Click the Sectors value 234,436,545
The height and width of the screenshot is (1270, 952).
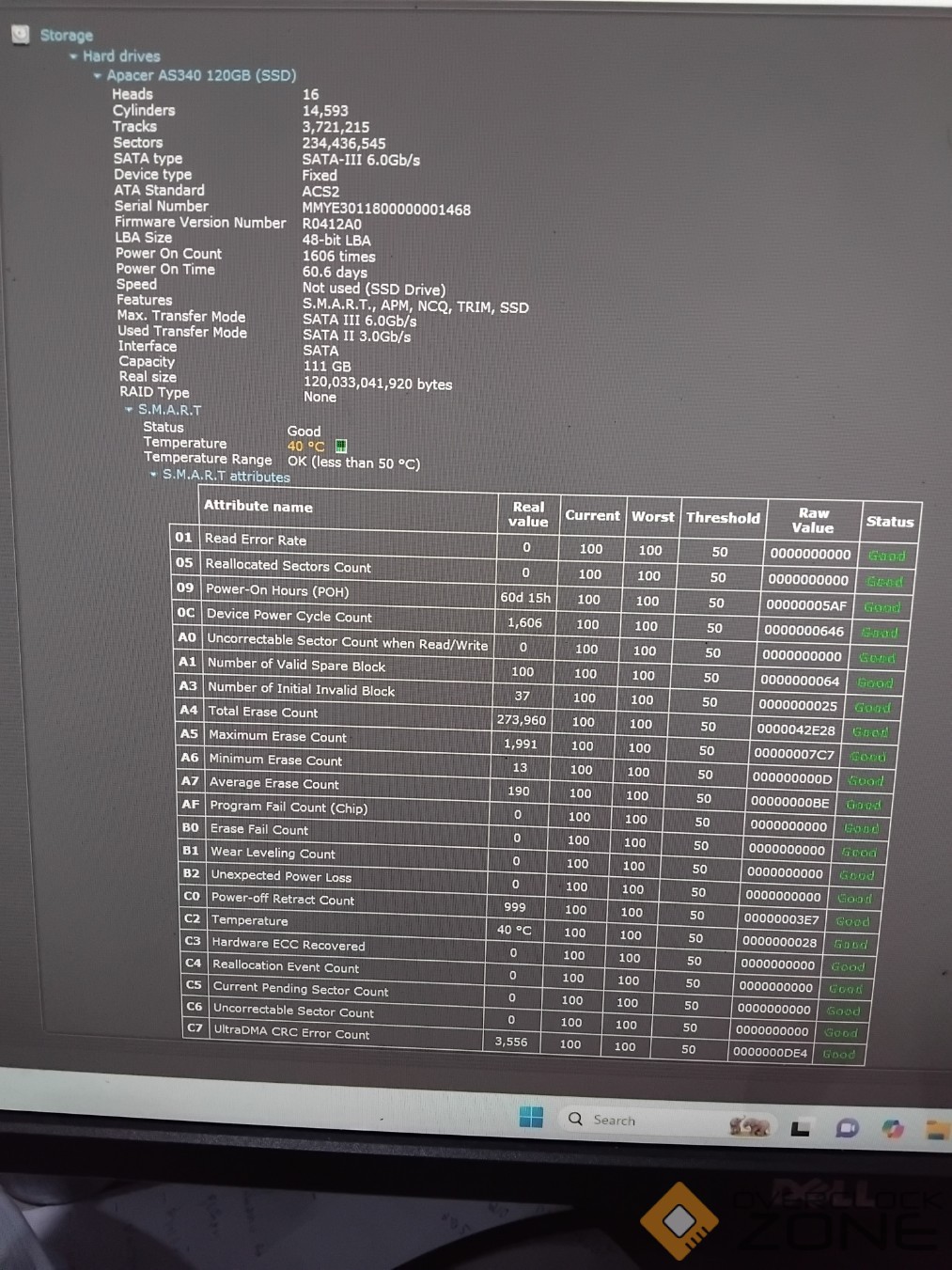coord(344,144)
